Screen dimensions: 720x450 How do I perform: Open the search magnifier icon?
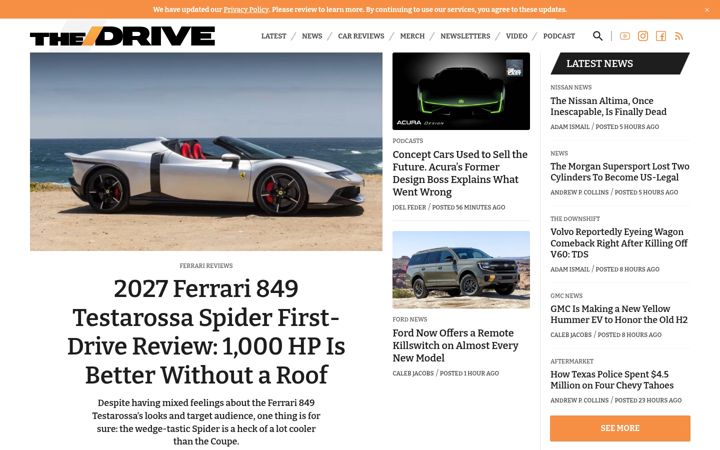[597, 36]
